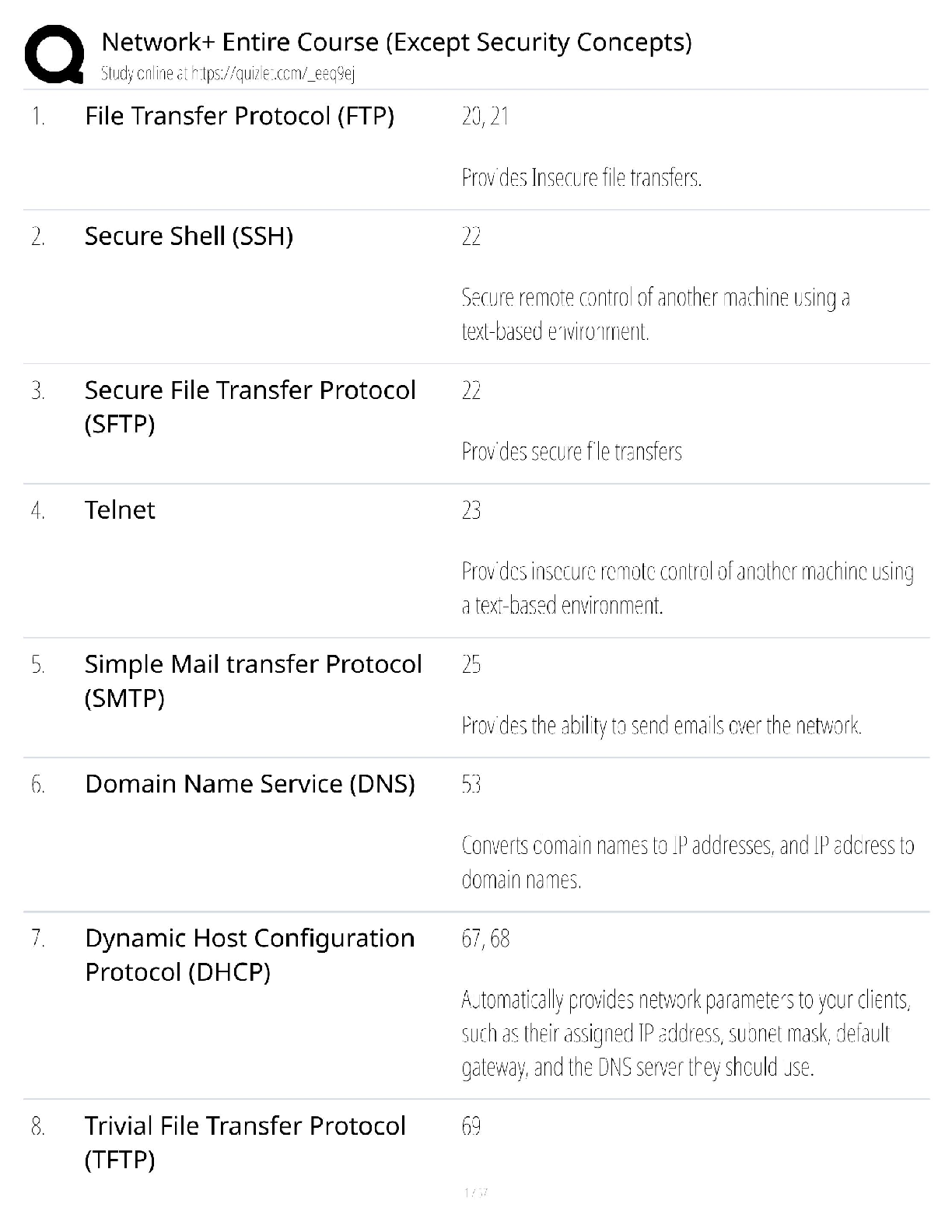The width and height of the screenshot is (952, 1232).
Task: Select the SMTP send emails definition
Action: (x=661, y=726)
